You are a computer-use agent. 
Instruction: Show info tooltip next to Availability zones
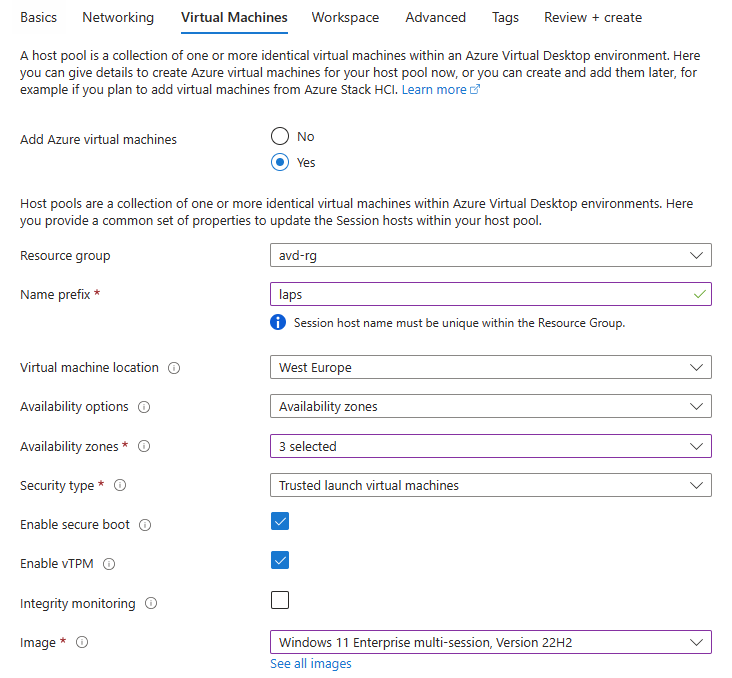[144, 446]
